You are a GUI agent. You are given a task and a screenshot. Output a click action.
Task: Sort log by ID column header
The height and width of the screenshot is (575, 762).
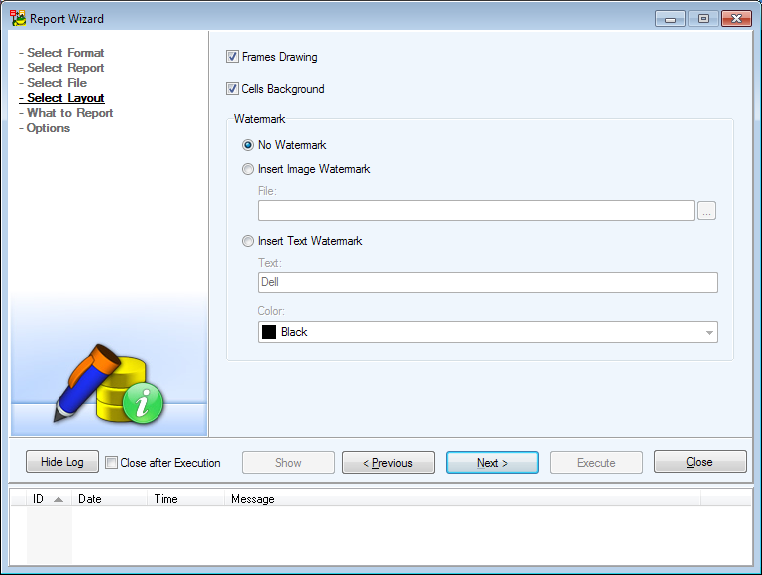48,499
